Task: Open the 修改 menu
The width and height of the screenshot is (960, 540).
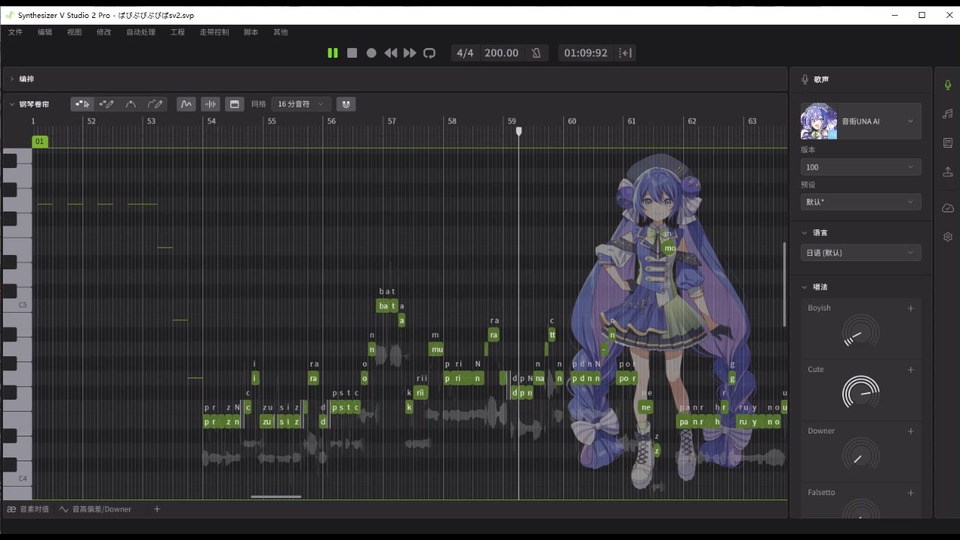Action: (x=103, y=32)
